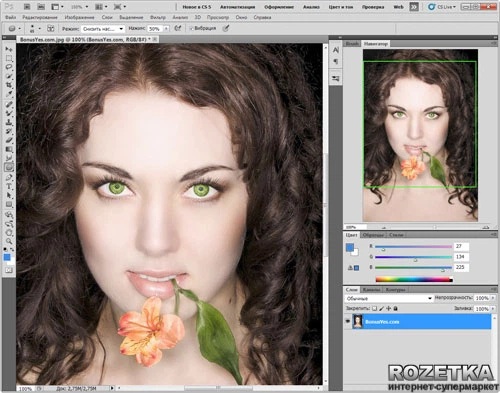Launch Mini Bridge from the application bar
Viewport: 500px width, 393px height.
click(41, 6)
